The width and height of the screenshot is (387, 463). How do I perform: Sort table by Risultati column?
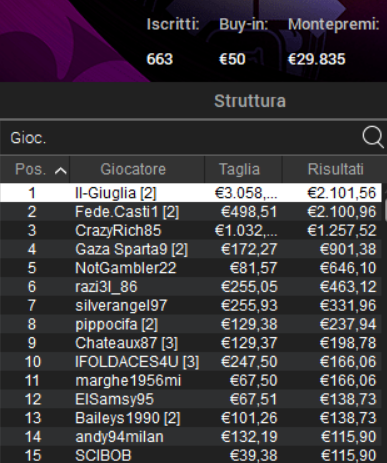tap(335, 169)
